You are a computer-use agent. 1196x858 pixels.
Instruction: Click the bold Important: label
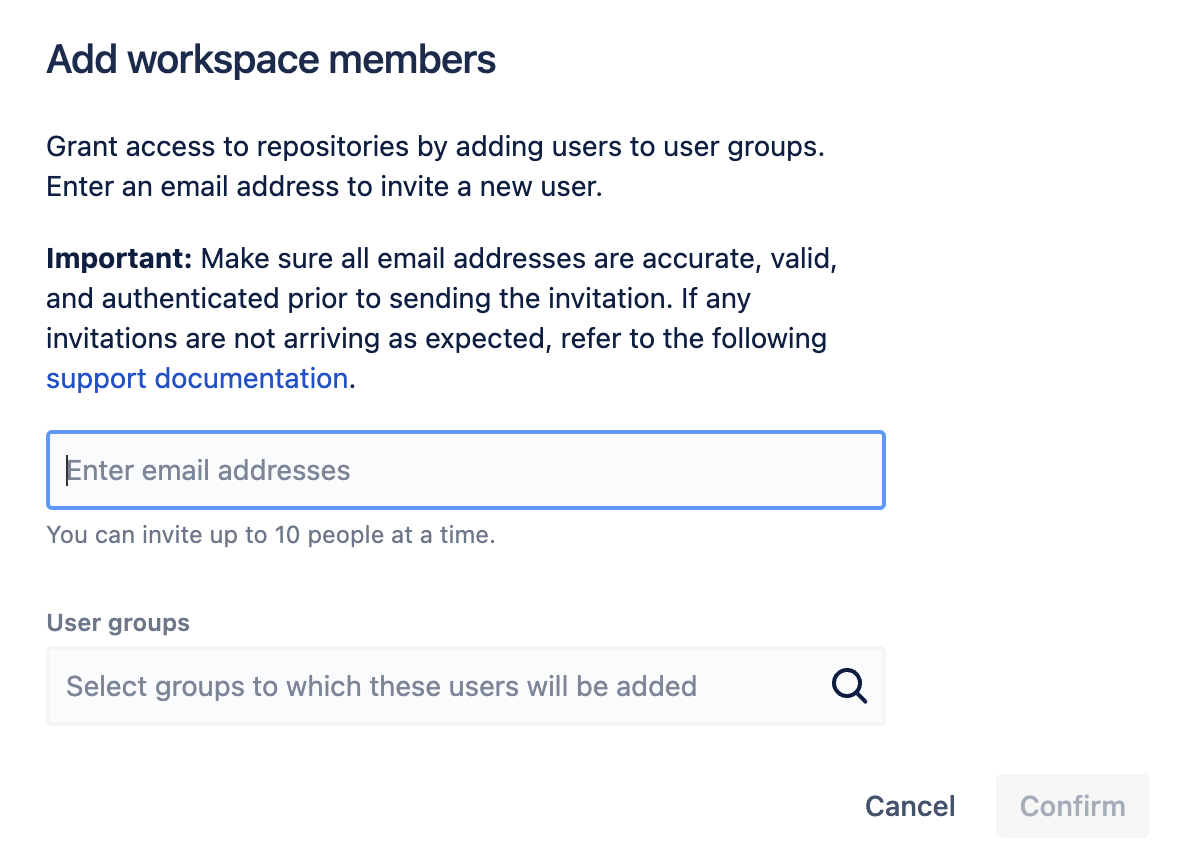point(119,259)
